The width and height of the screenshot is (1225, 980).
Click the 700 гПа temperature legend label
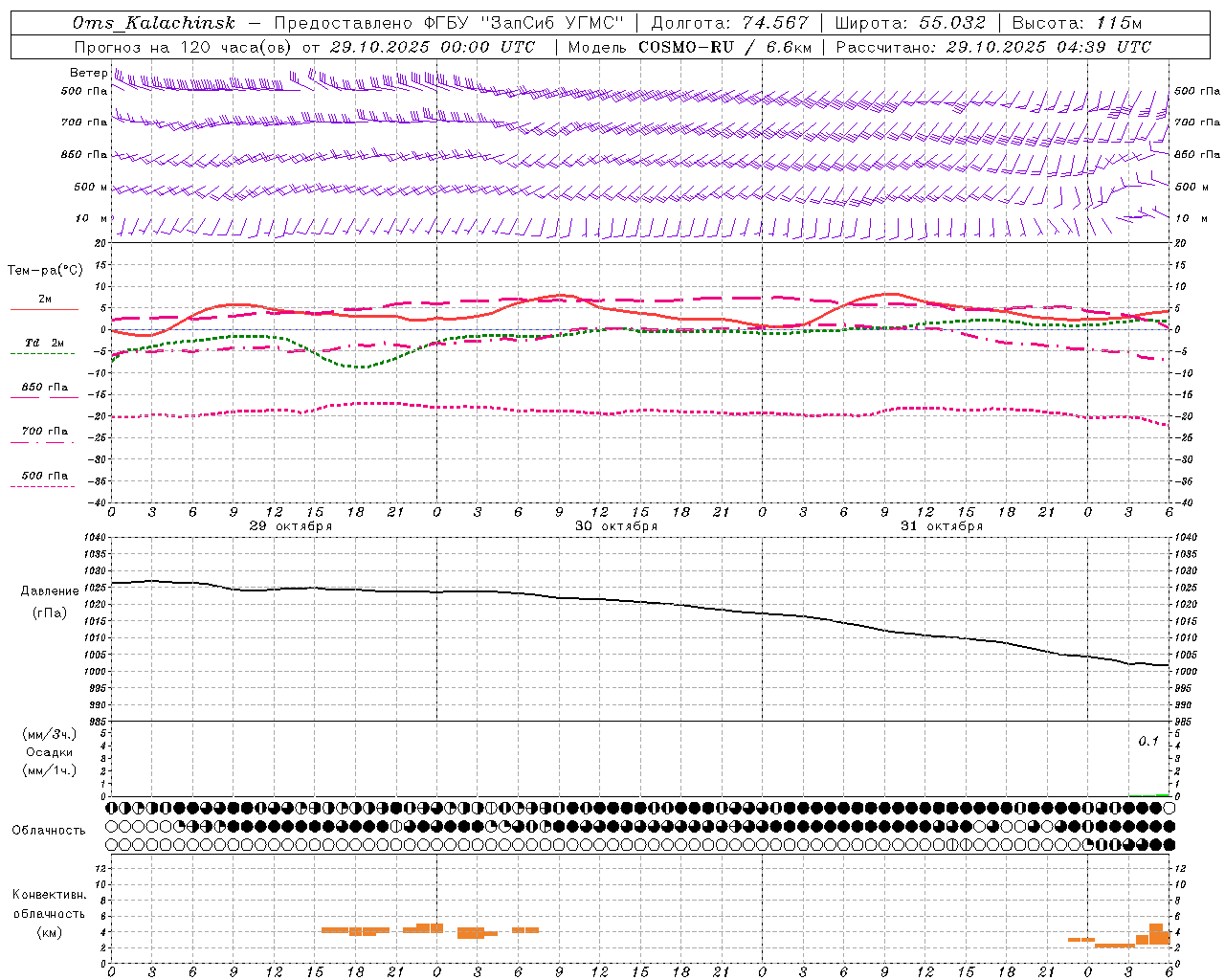point(45,432)
